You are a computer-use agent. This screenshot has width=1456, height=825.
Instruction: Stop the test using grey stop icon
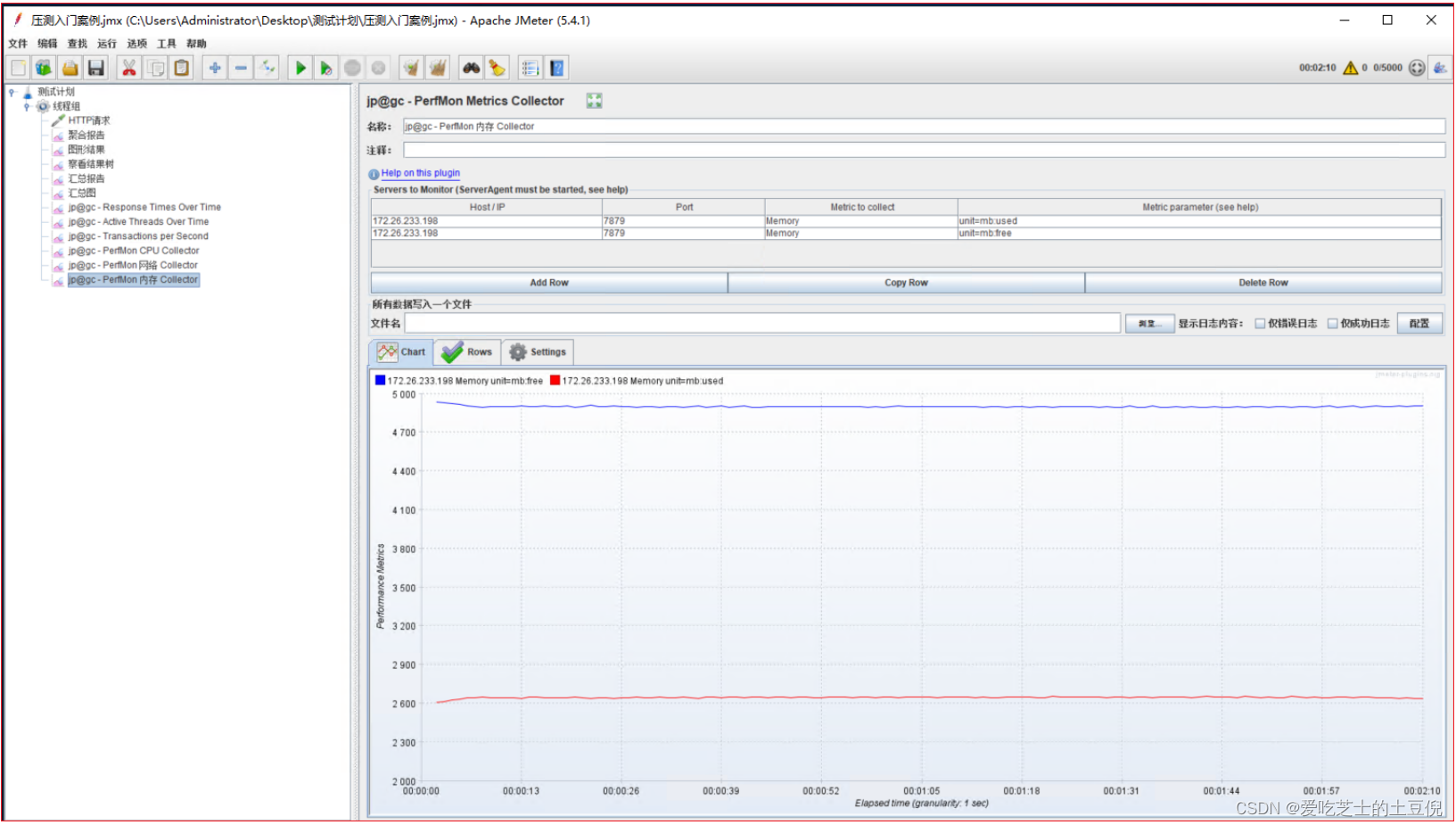coord(352,68)
